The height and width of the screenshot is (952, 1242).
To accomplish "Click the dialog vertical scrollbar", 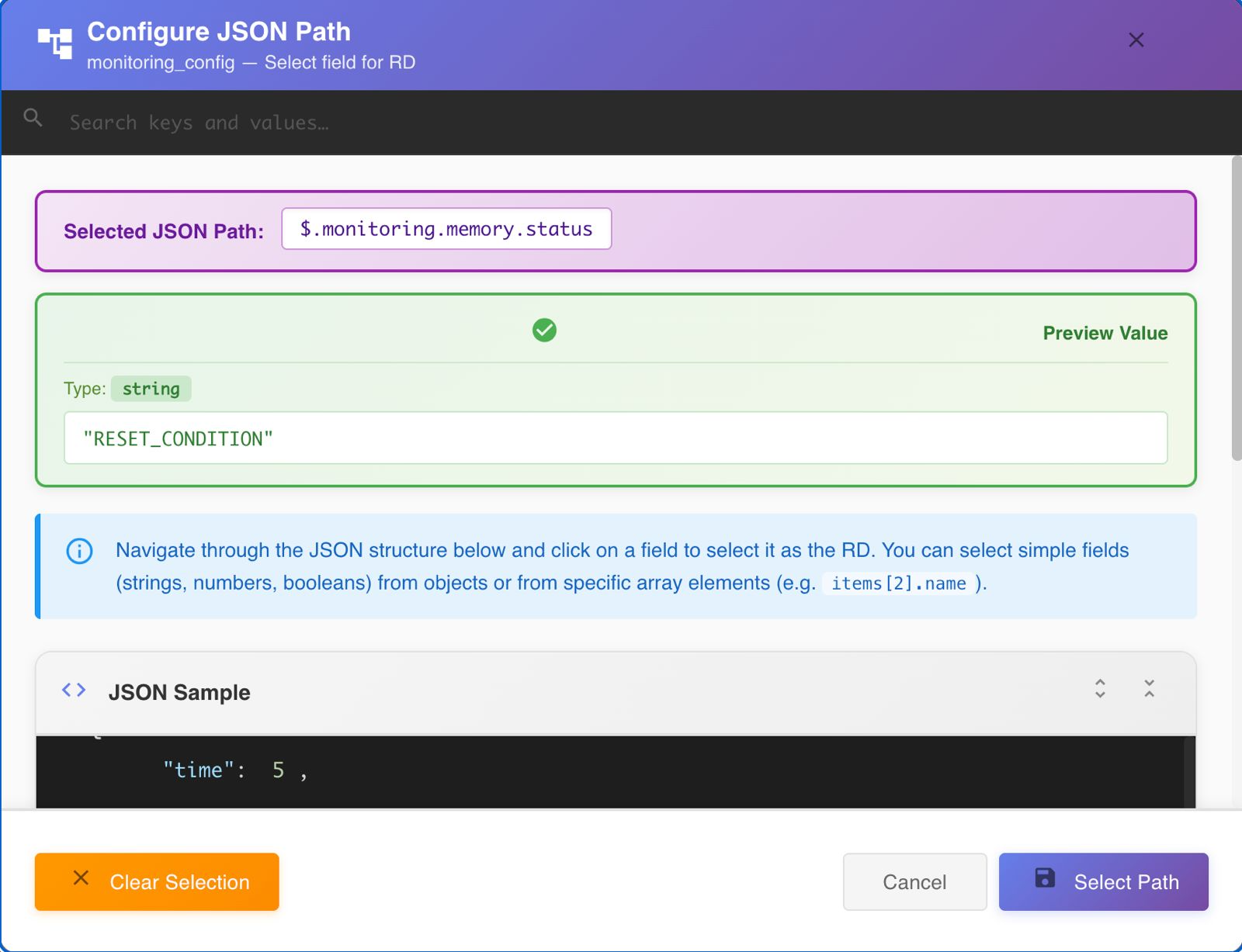I will point(1236,309).
